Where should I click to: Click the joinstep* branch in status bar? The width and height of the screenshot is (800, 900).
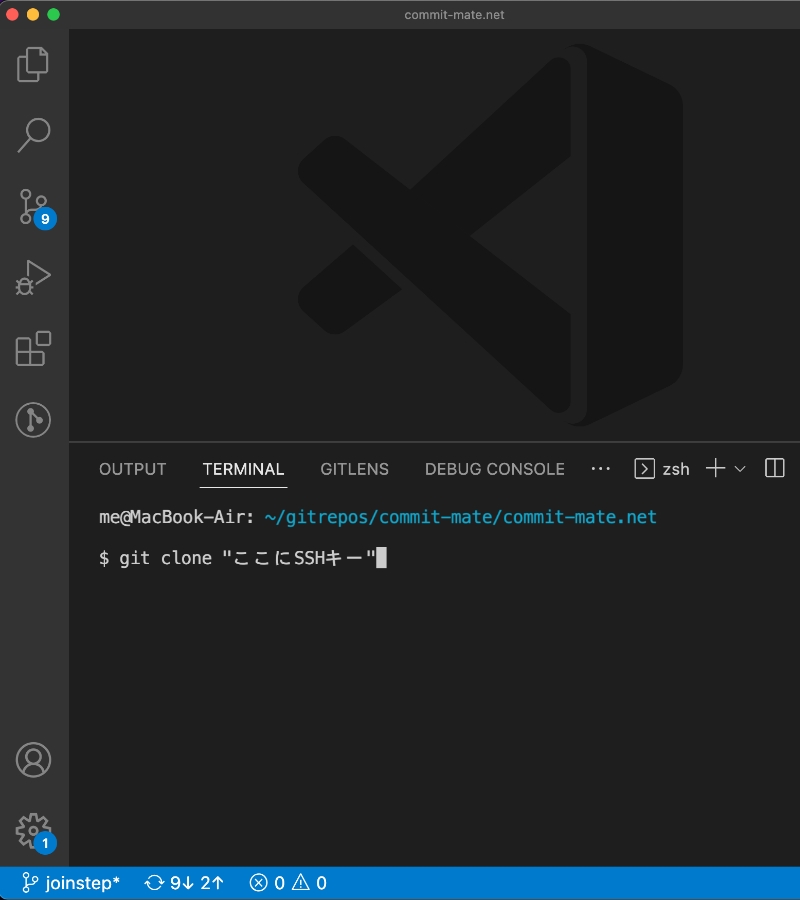70,883
